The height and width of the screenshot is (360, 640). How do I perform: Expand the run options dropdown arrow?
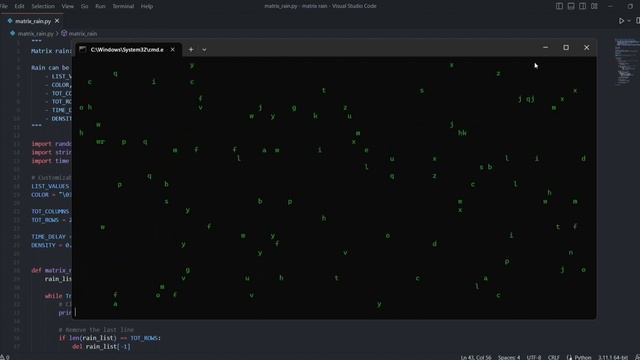pyautogui.click(x=629, y=21)
